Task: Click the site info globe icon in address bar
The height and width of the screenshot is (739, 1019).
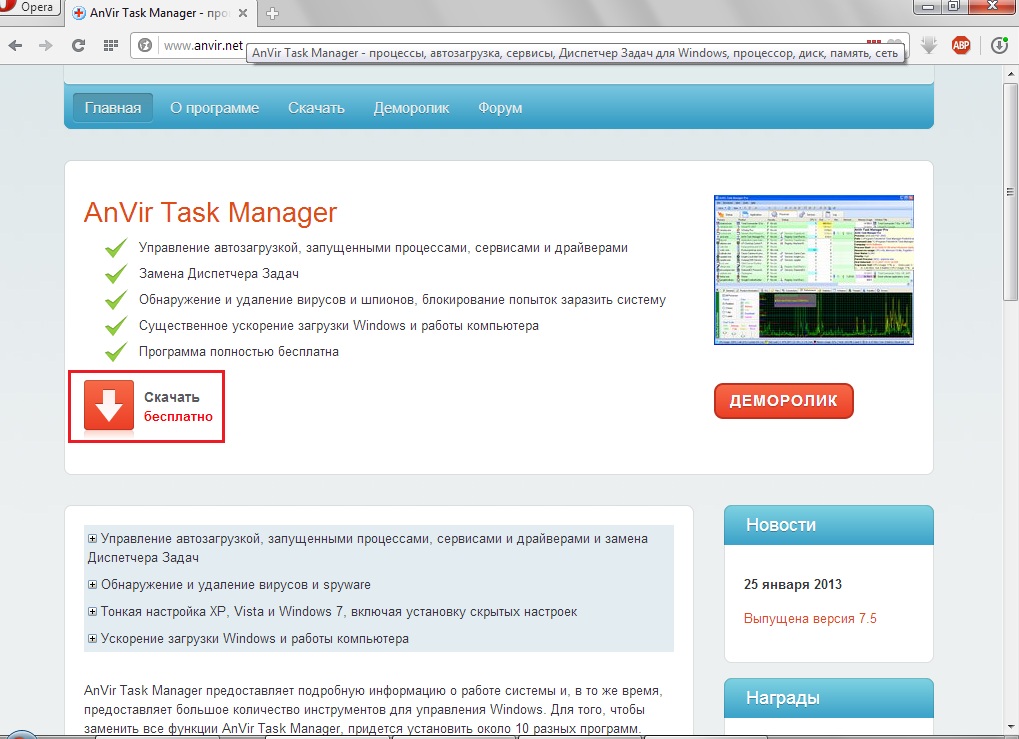Action: [145, 45]
